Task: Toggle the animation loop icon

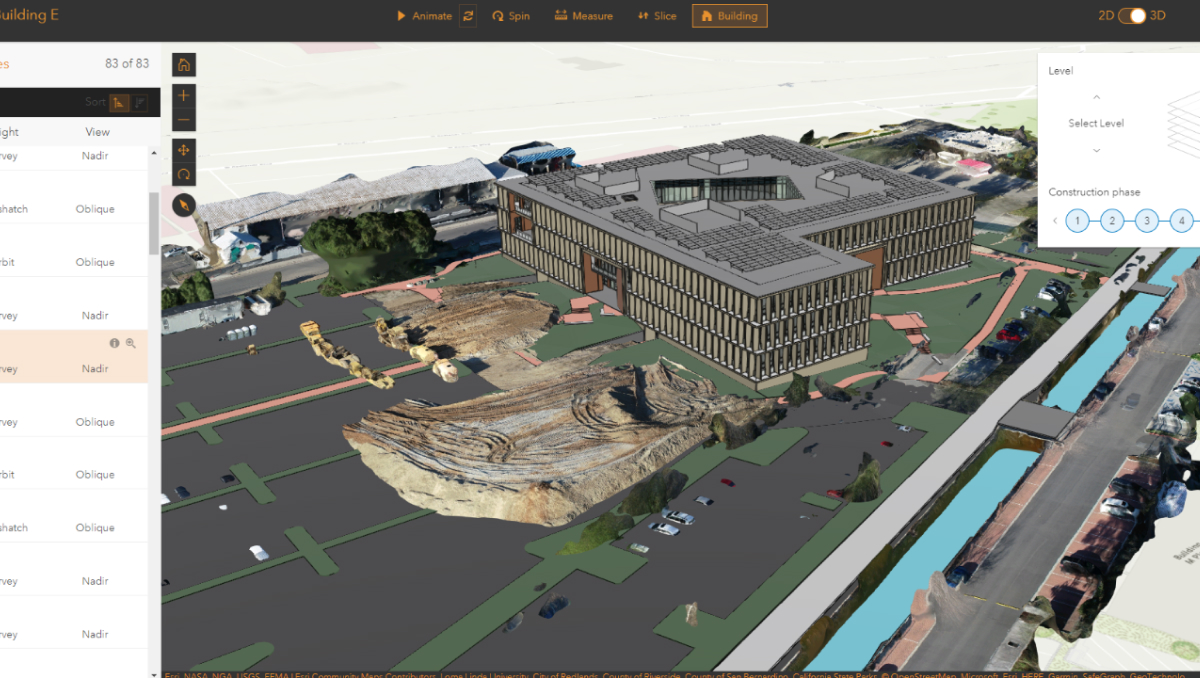Action: 468,16
